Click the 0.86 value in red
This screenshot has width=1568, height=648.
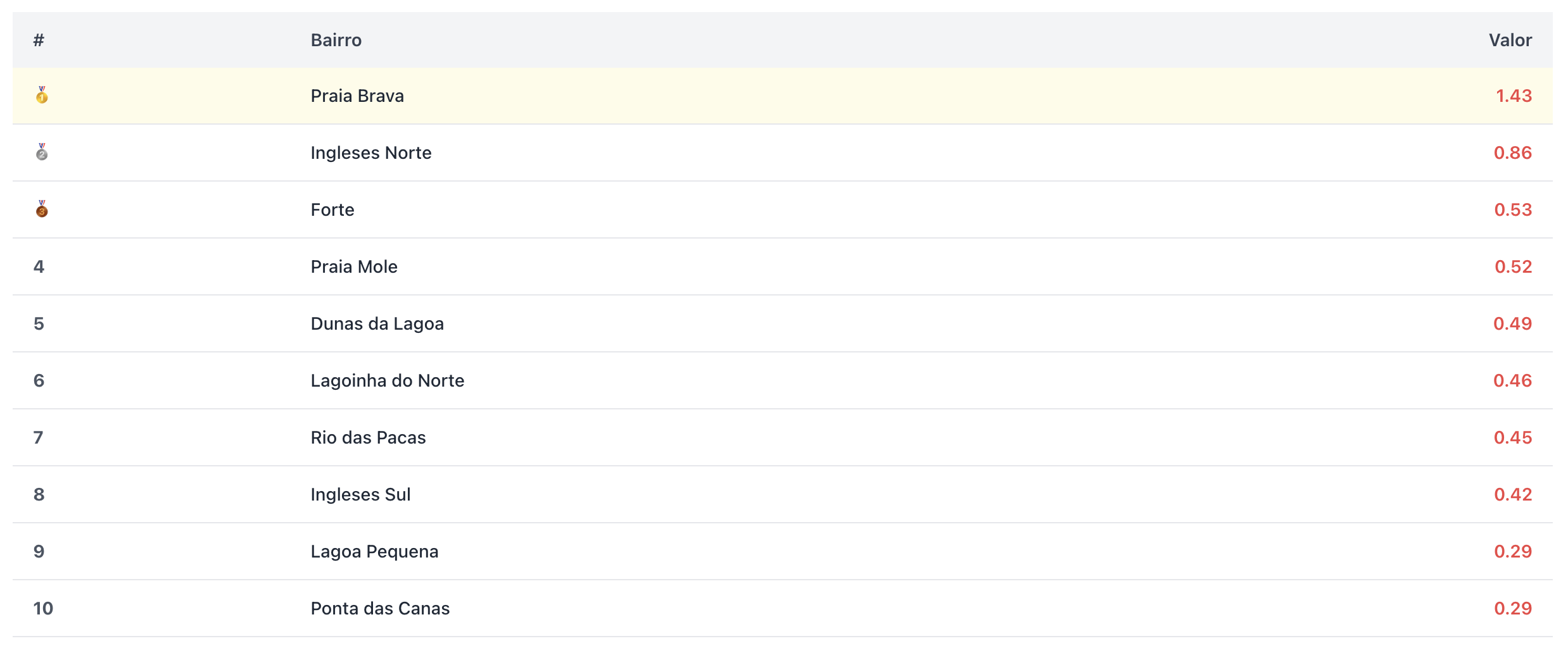pyautogui.click(x=1512, y=153)
